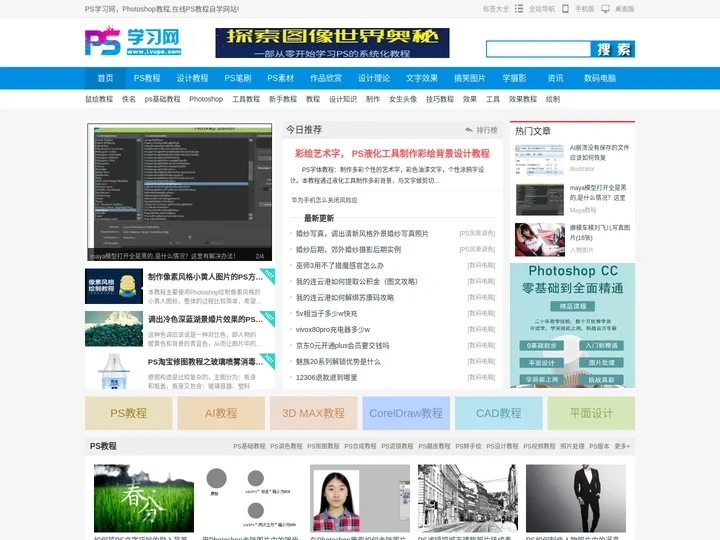Select the CorelDraw教程 category tile

(x=406, y=413)
